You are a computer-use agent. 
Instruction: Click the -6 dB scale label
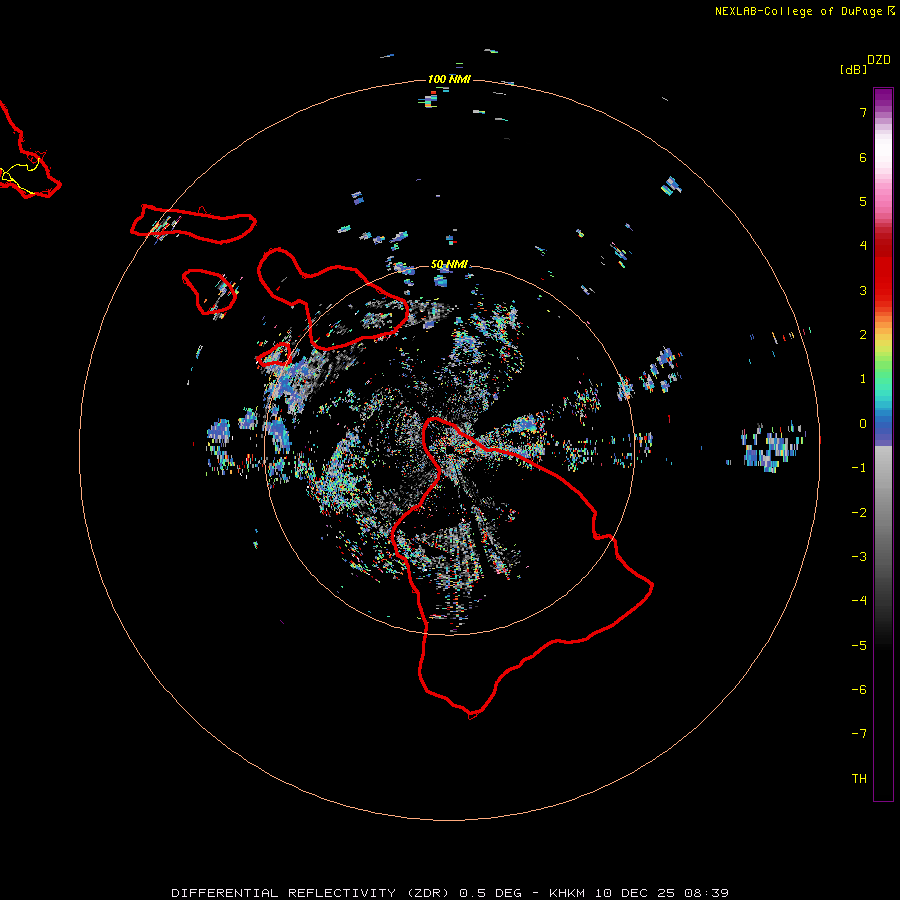[x=859, y=690]
